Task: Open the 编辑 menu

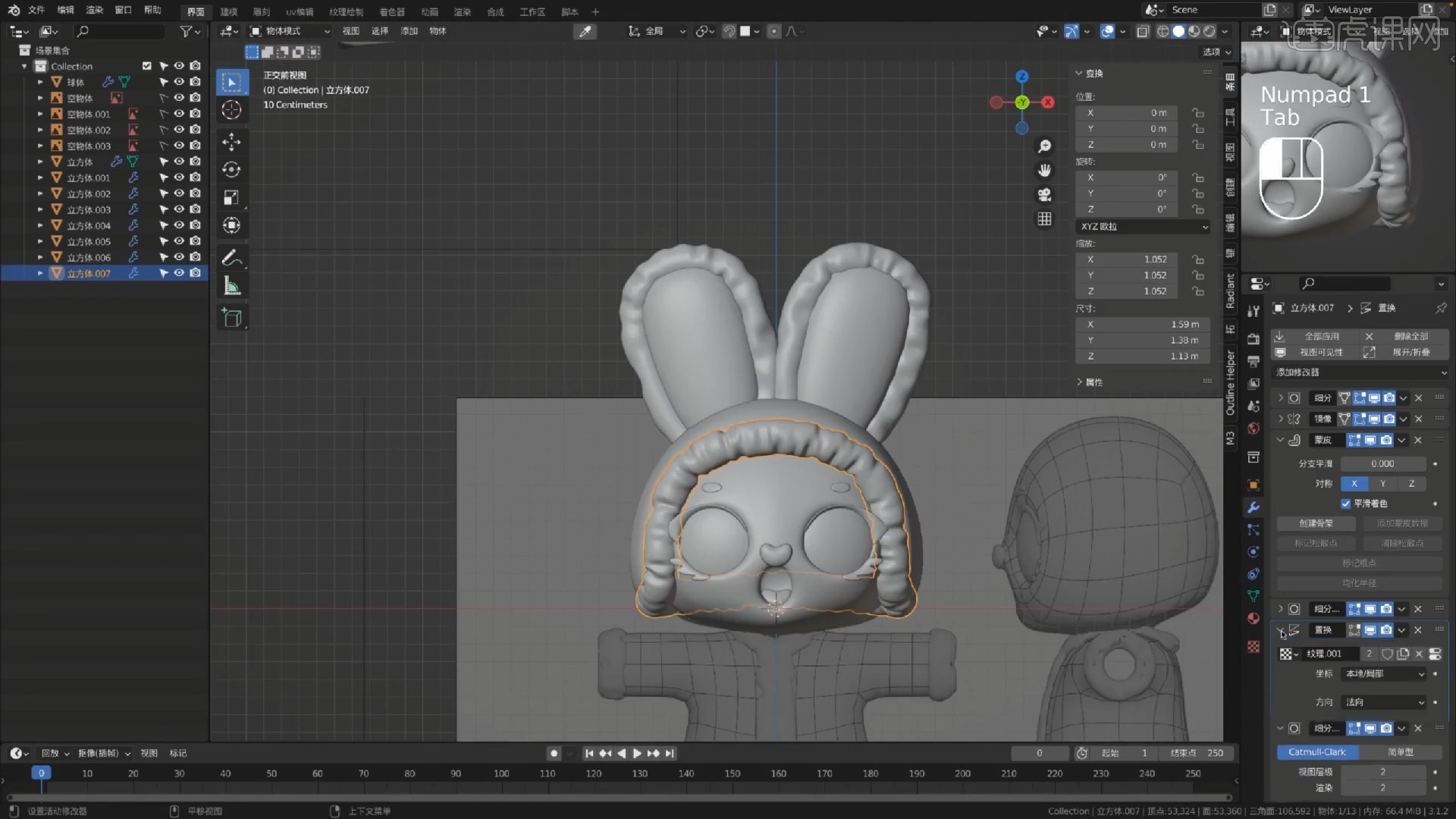Action: pos(66,10)
